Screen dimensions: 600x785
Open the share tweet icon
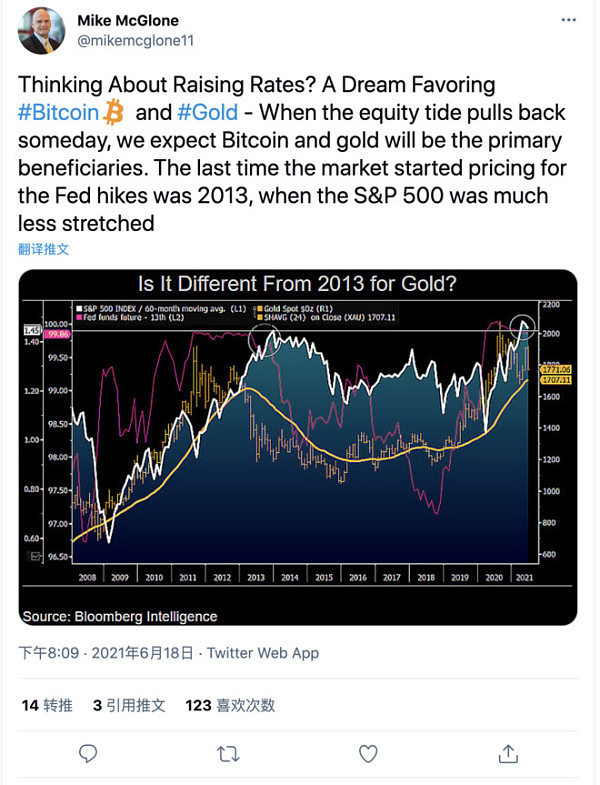coord(508,753)
